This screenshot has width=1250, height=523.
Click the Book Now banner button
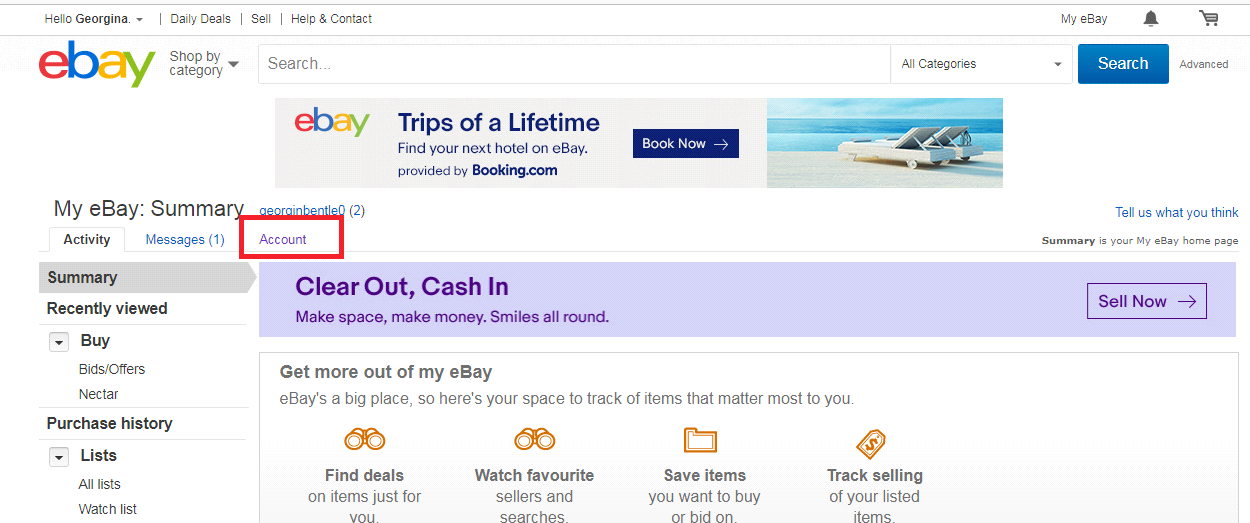coord(685,144)
